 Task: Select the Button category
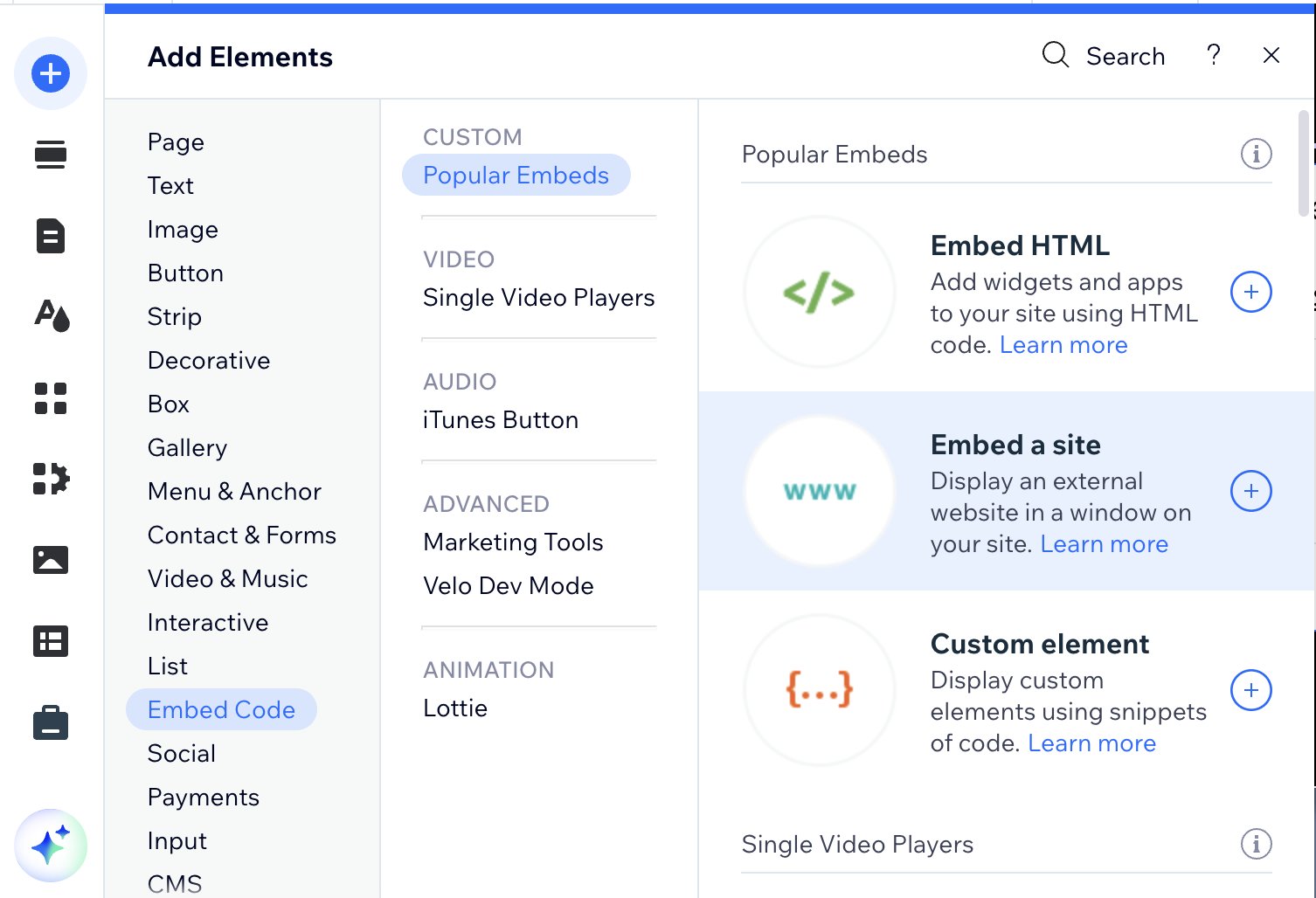tap(185, 273)
